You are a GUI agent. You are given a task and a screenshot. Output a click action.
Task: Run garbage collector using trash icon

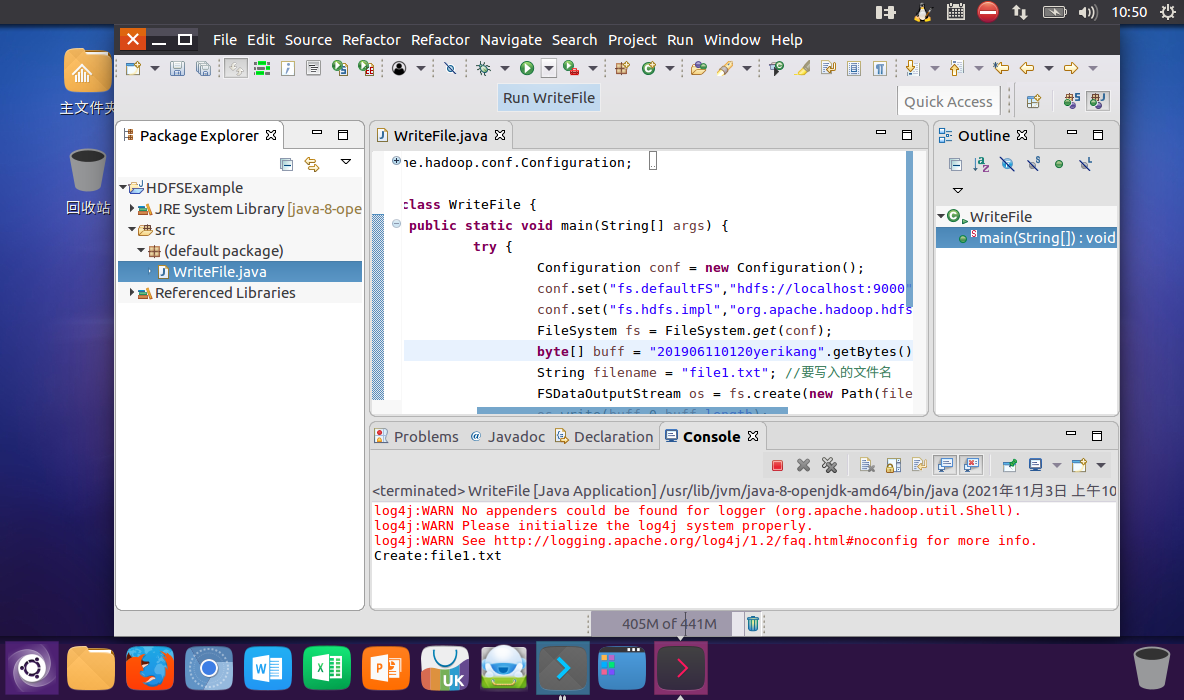pyautogui.click(x=753, y=624)
